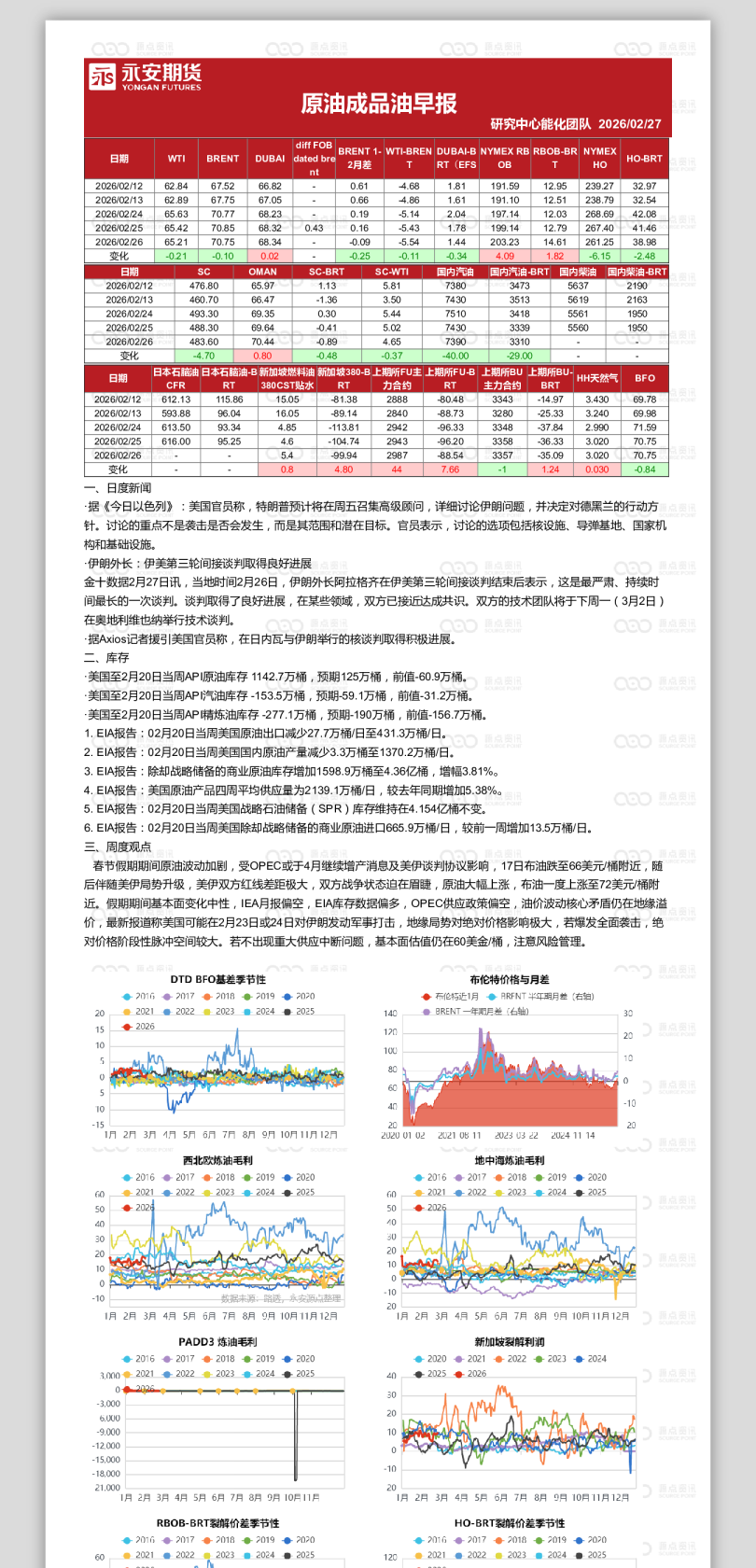Click the BFO column header
Image resolution: width=756 pixels, height=1568 pixels.
644,378
